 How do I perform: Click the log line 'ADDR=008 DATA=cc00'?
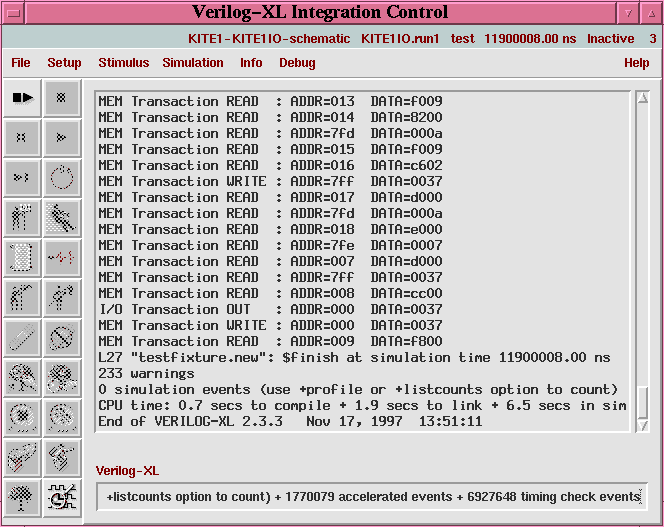pos(271,293)
